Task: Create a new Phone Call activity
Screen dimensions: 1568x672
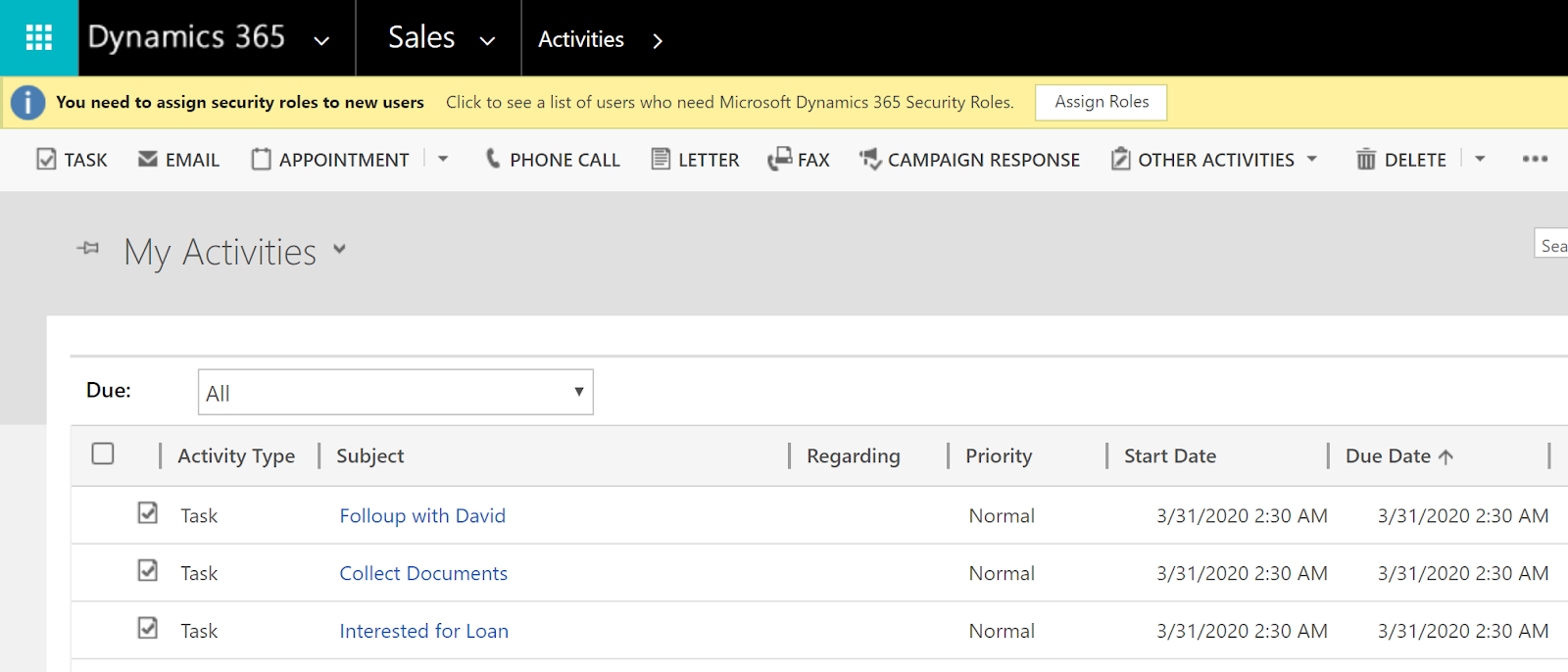Action: [553, 159]
